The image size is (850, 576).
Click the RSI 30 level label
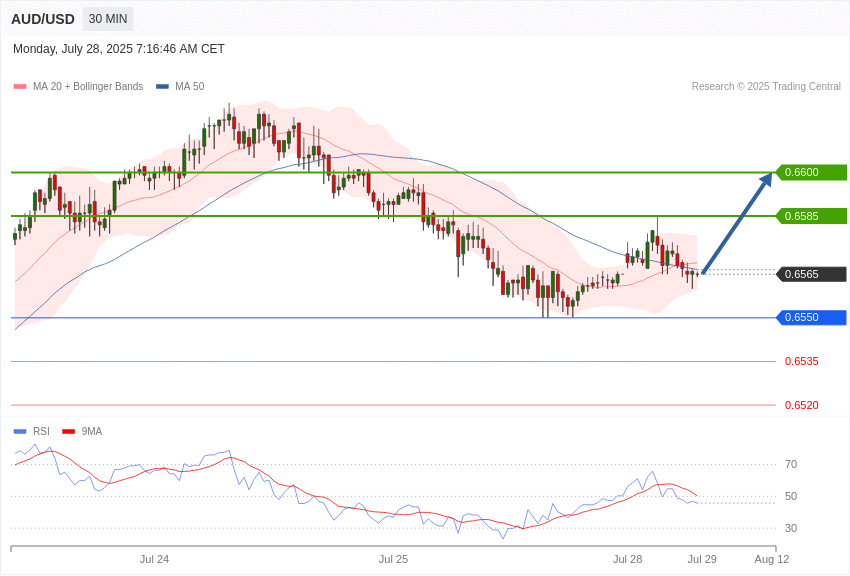[791, 528]
